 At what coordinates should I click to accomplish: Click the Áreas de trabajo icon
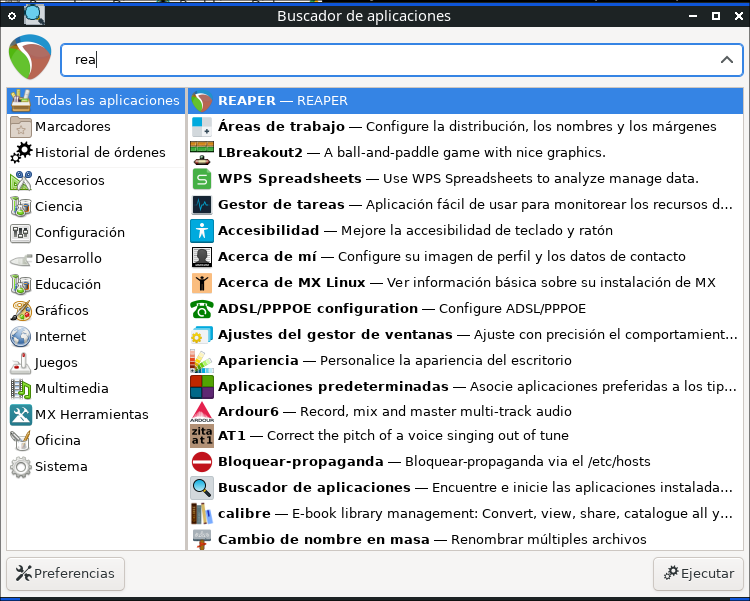click(x=201, y=127)
